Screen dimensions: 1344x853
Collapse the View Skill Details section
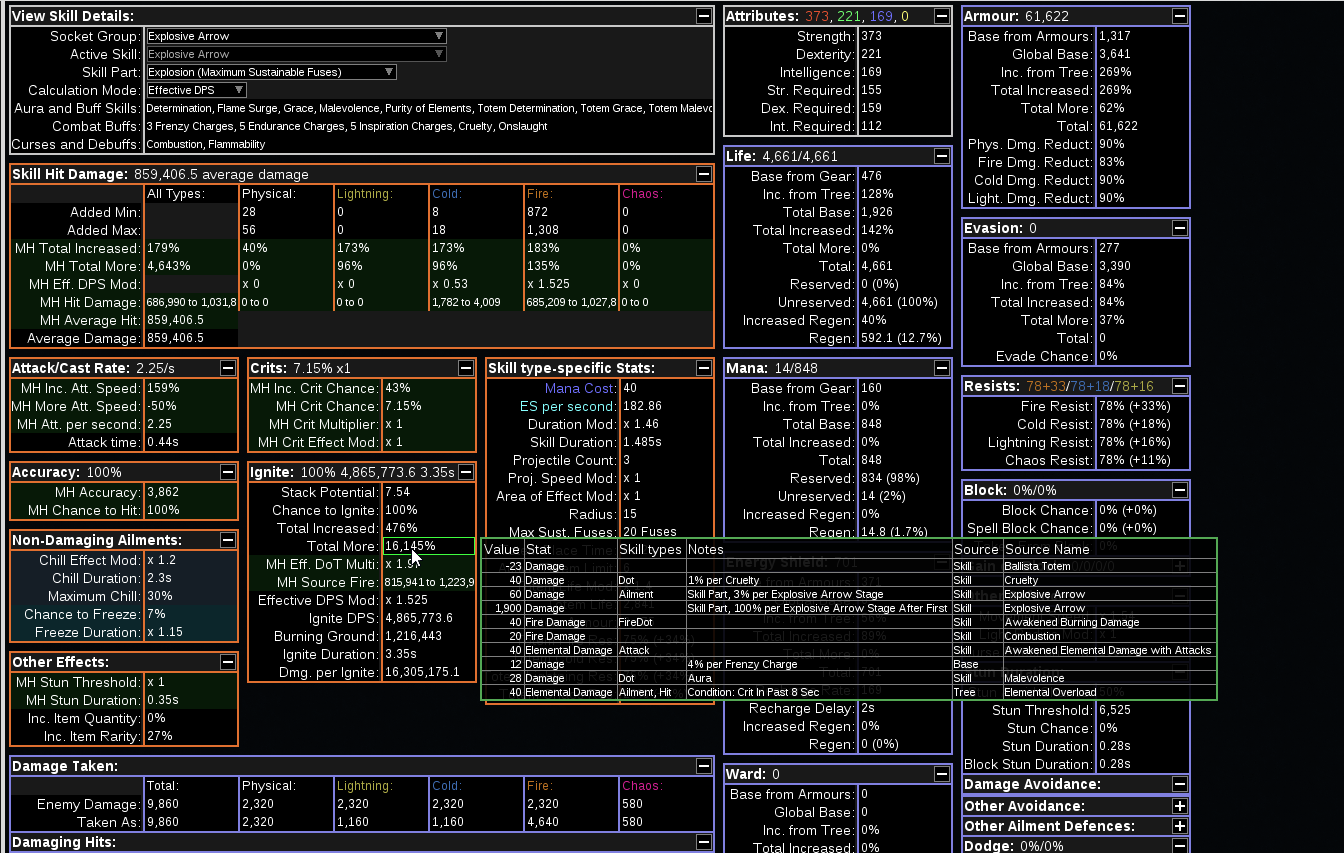point(704,16)
